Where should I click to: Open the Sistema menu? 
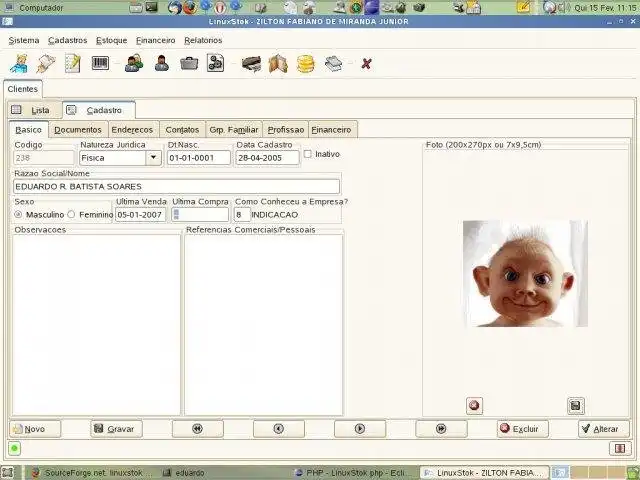tap(24, 40)
